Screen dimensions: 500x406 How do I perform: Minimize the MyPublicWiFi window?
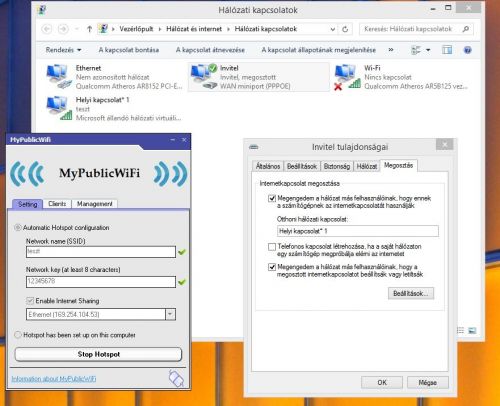coord(173,140)
